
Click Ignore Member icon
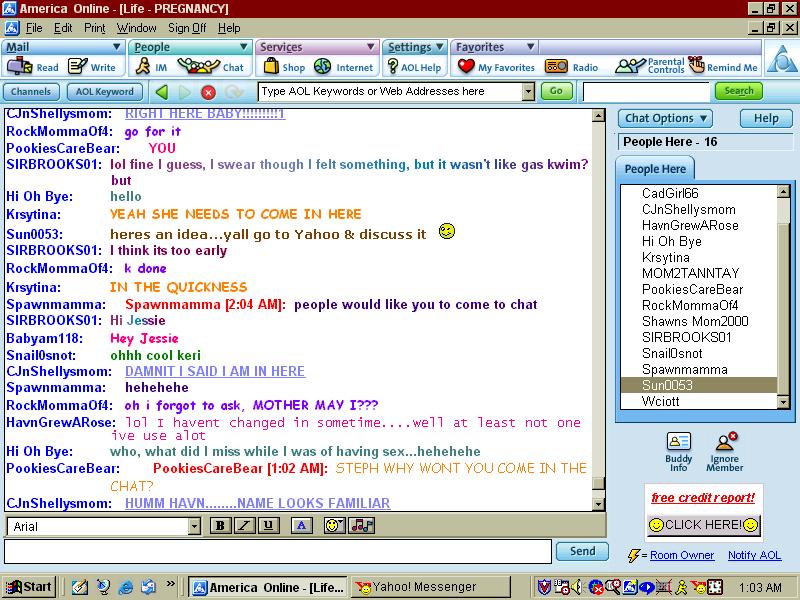point(724,452)
